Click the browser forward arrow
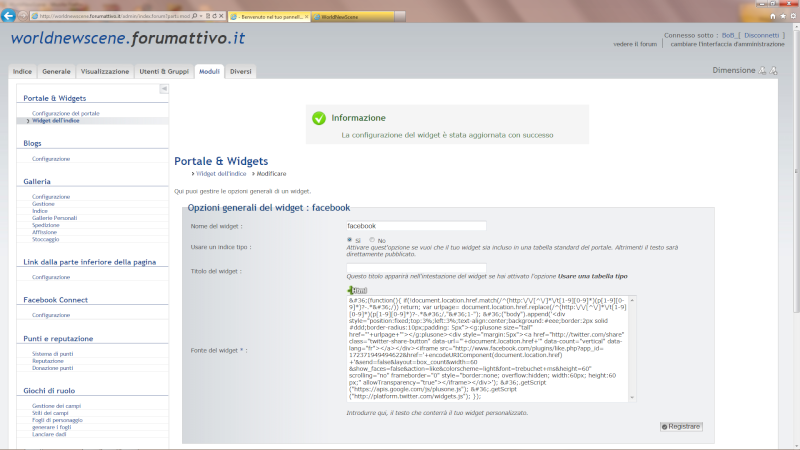The image size is (800, 450). (x=22, y=16)
